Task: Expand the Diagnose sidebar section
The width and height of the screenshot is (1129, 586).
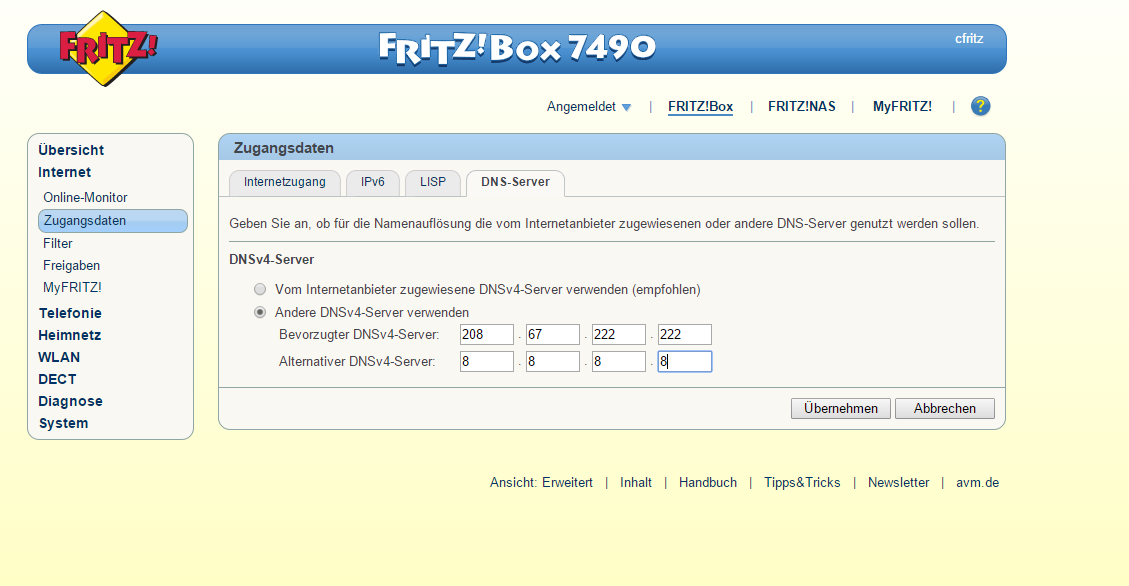Action: point(71,401)
